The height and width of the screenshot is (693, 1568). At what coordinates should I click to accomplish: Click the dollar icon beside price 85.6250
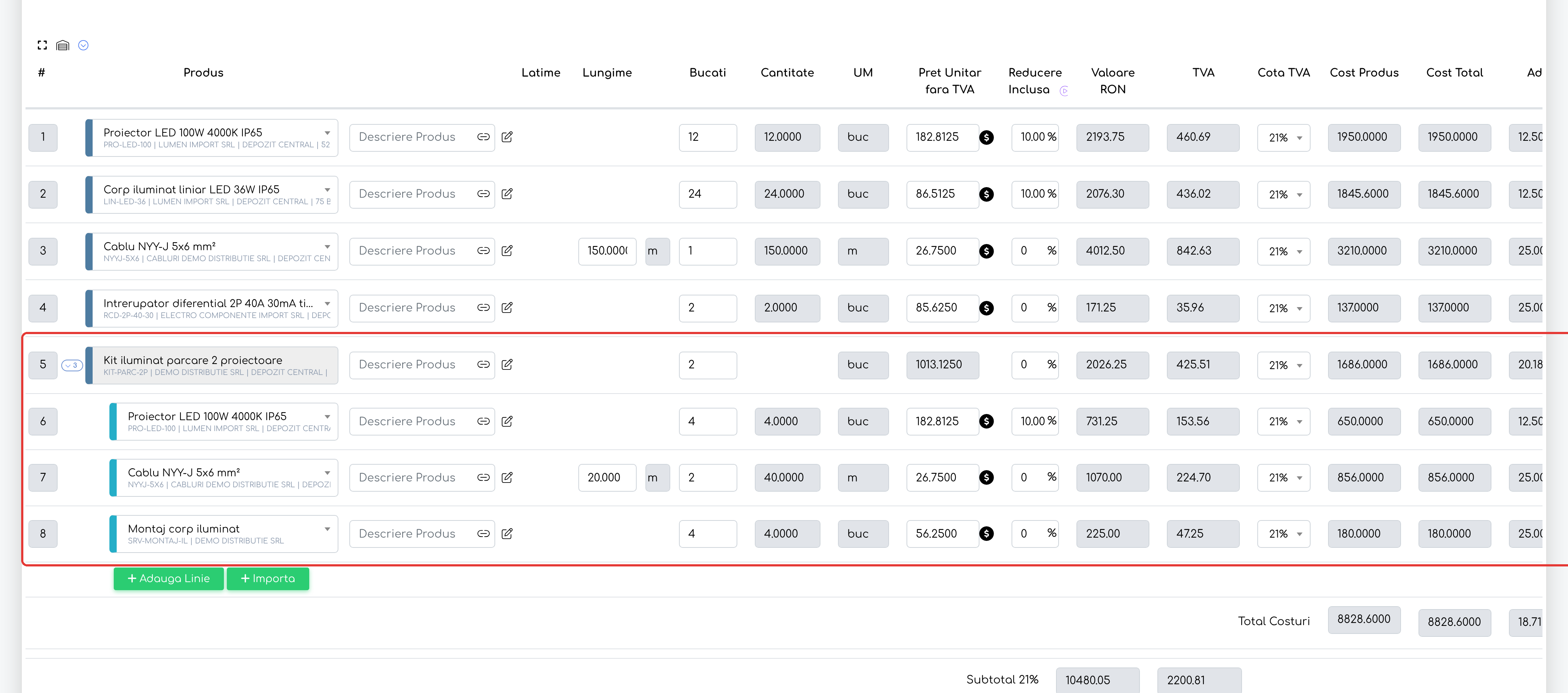point(987,308)
